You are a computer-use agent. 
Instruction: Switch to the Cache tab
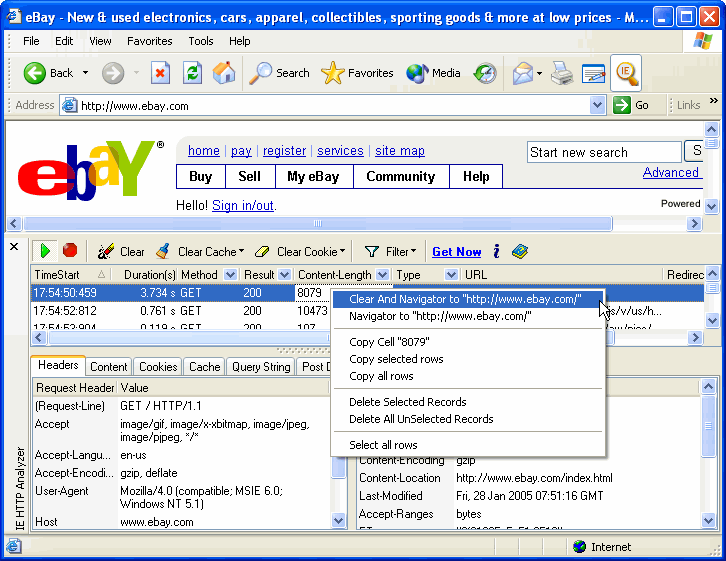(x=204, y=367)
